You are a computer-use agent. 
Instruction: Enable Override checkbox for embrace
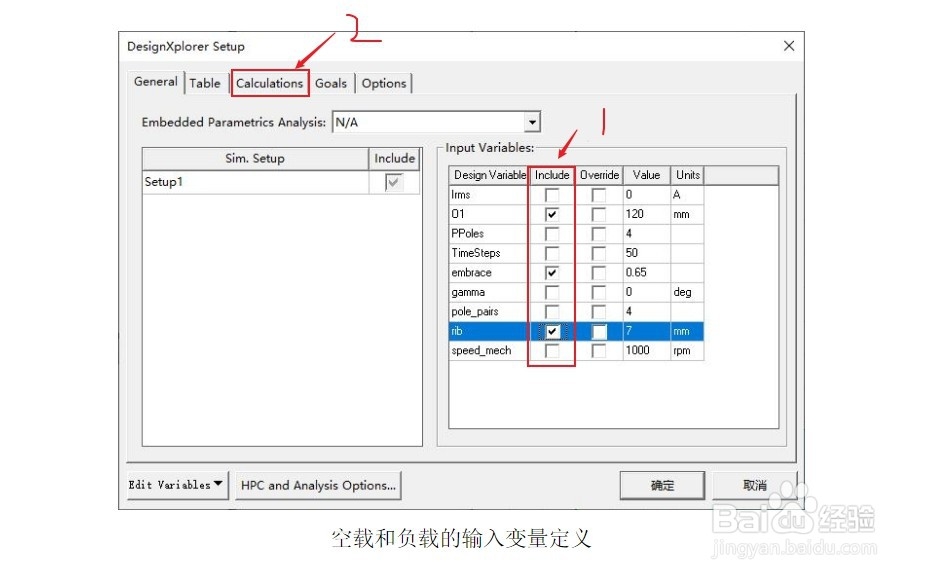pyautogui.click(x=599, y=273)
